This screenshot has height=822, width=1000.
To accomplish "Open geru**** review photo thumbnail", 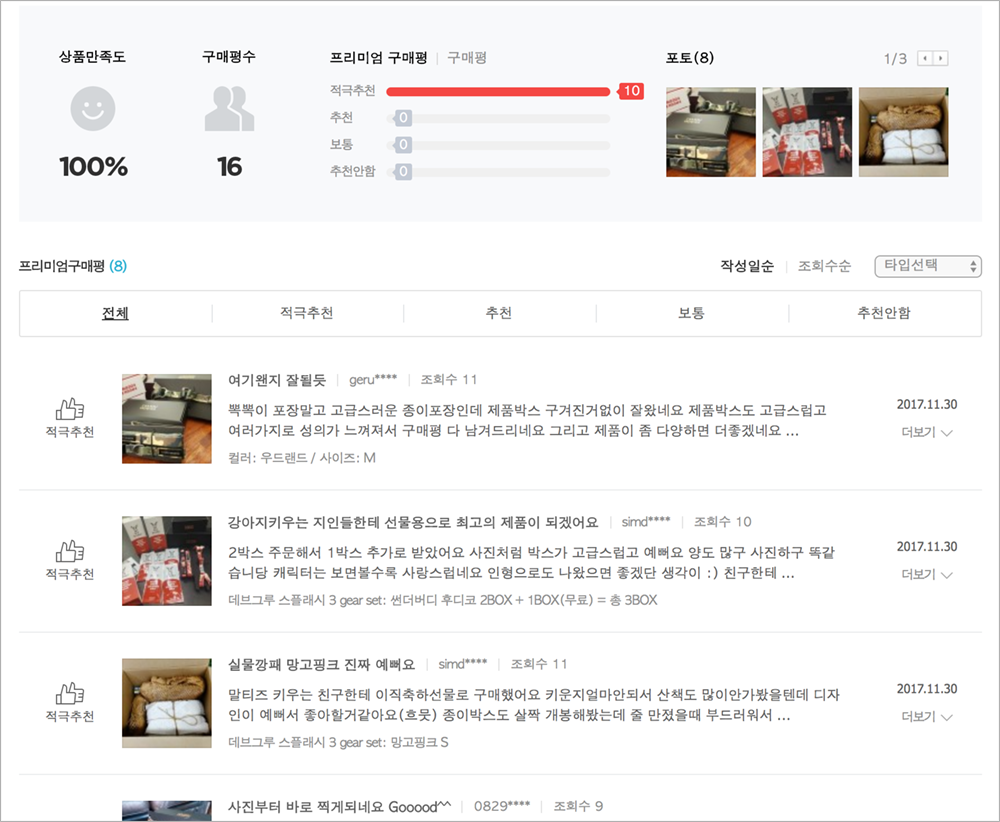I will pos(166,418).
